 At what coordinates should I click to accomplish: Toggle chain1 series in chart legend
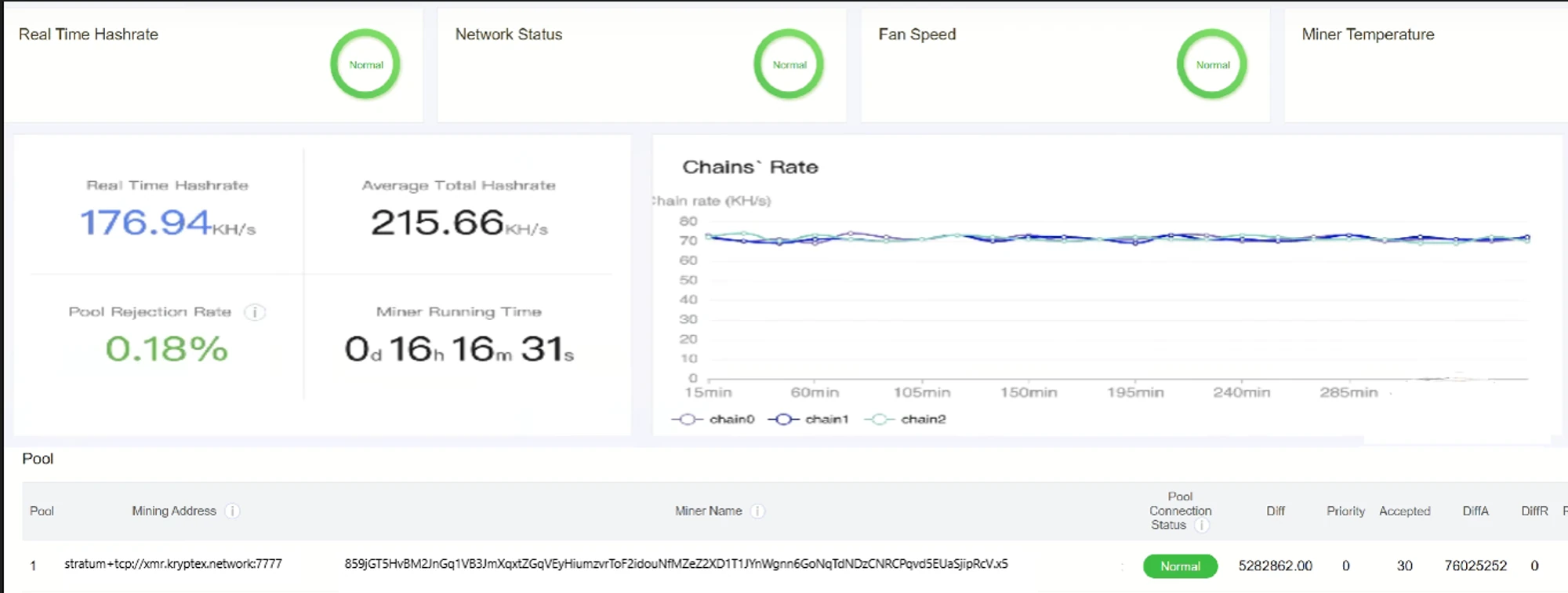click(808, 419)
